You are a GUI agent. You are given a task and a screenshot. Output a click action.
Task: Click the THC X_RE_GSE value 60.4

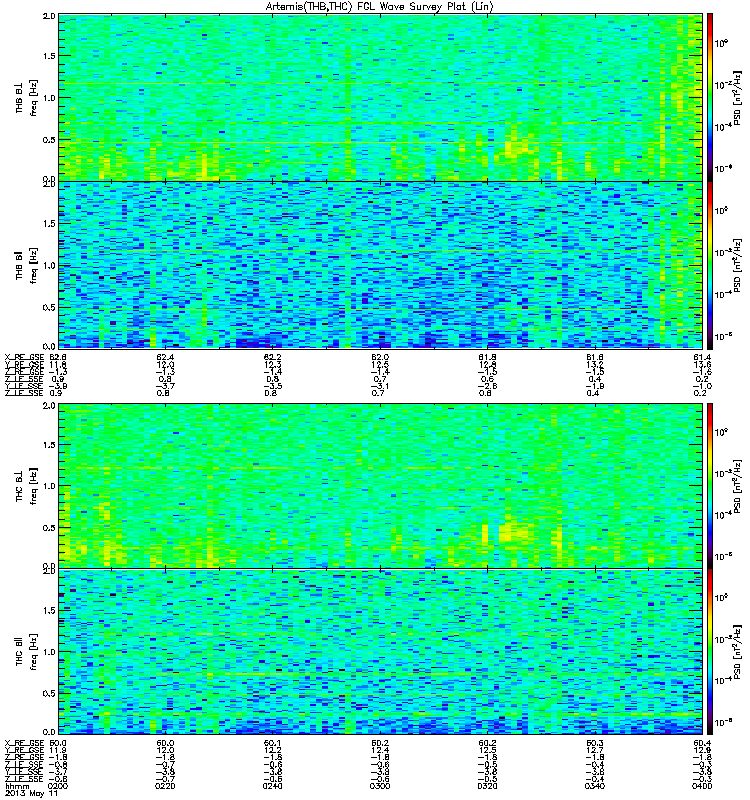[703, 743]
